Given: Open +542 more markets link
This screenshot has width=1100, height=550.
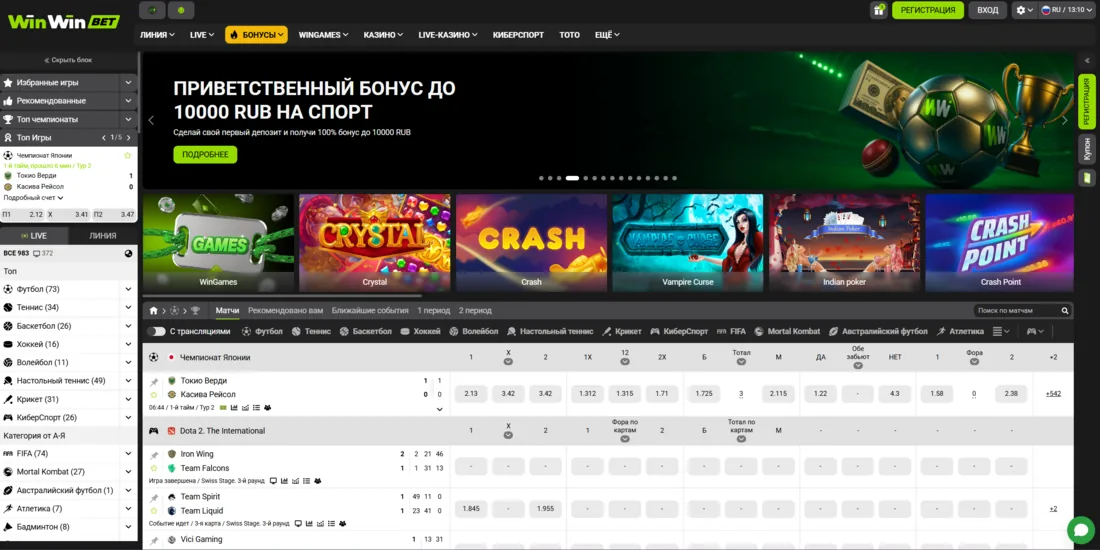Looking at the screenshot, I should pos(1053,394).
